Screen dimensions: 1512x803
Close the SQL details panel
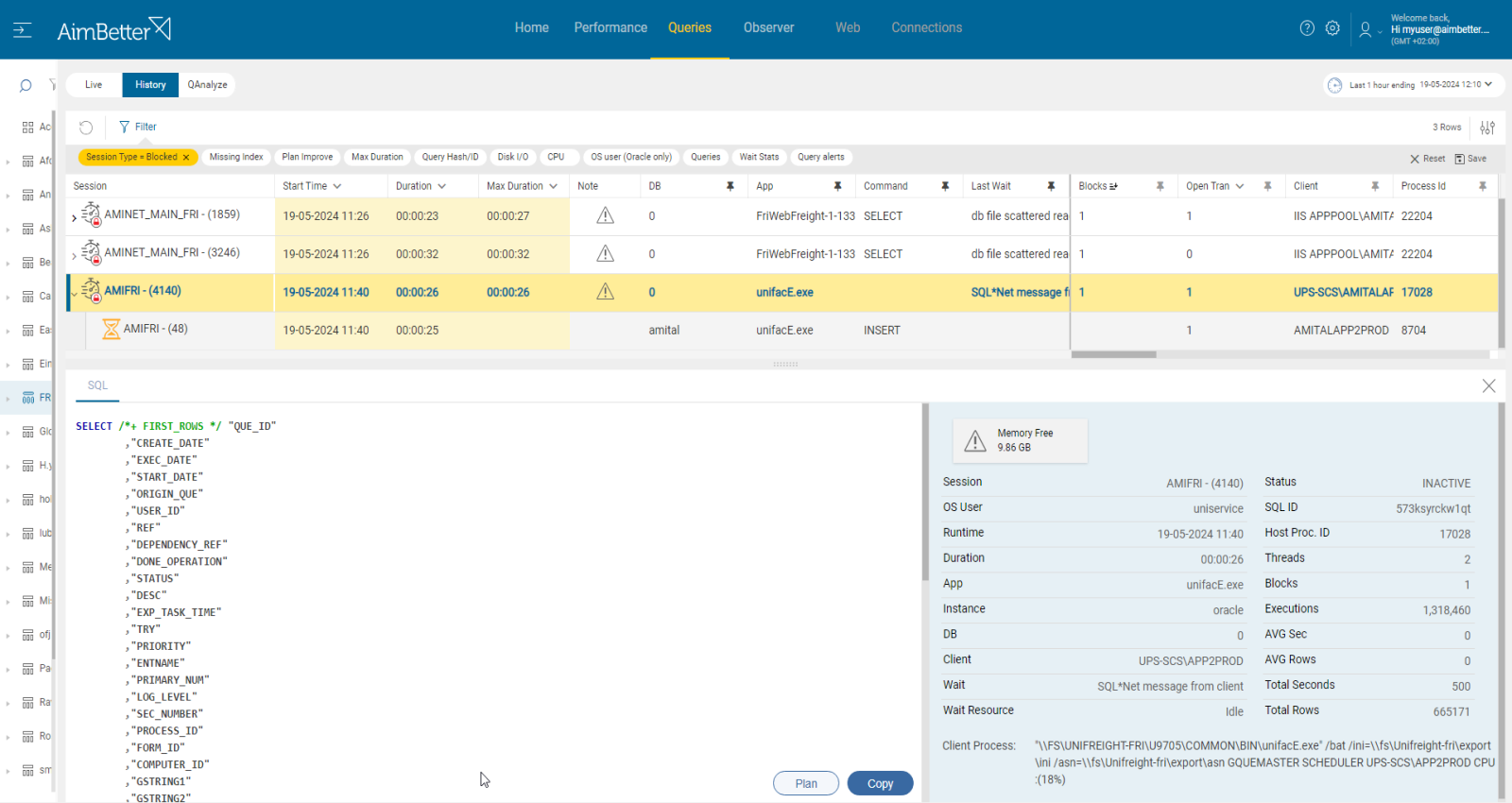coord(1488,385)
